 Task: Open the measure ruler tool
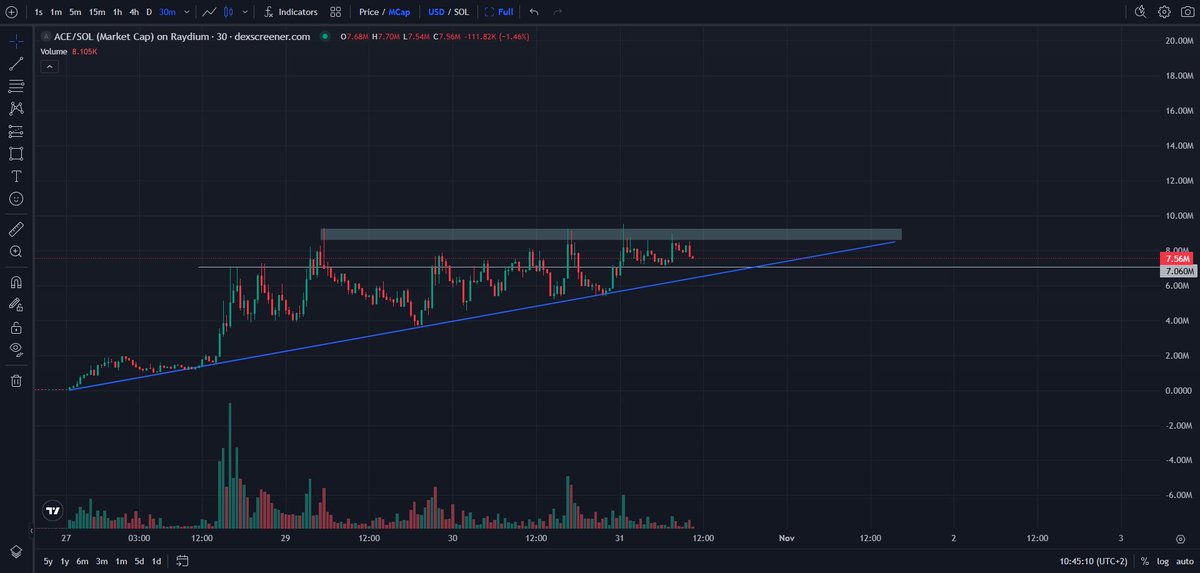click(x=16, y=229)
